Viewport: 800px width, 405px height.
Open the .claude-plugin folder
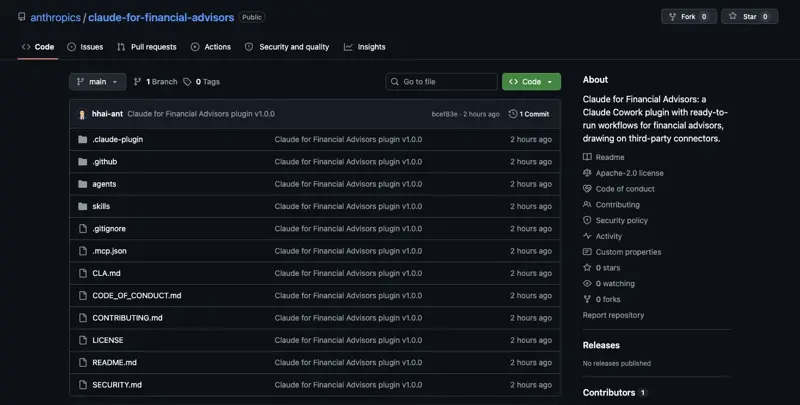117,139
